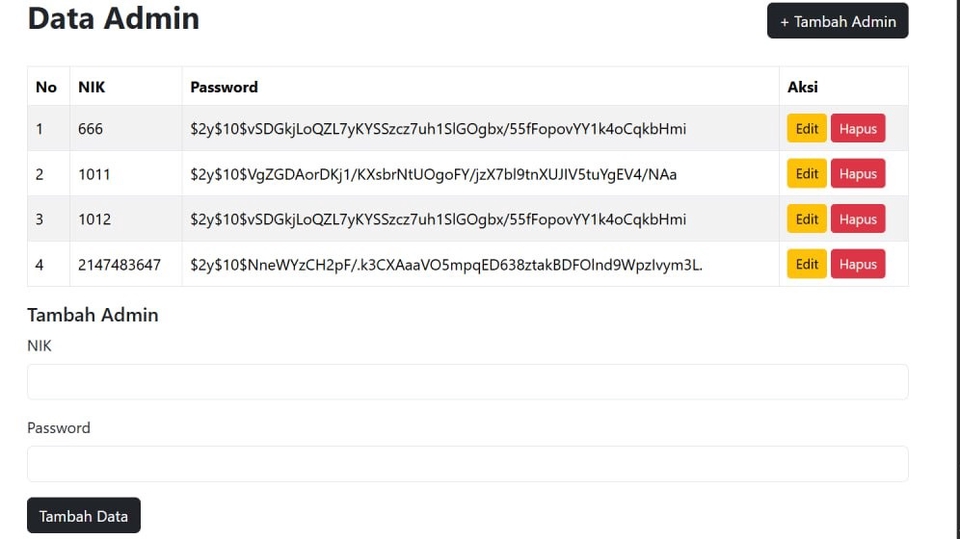
Task: Click the Data Admin page heading
Action: [113, 18]
